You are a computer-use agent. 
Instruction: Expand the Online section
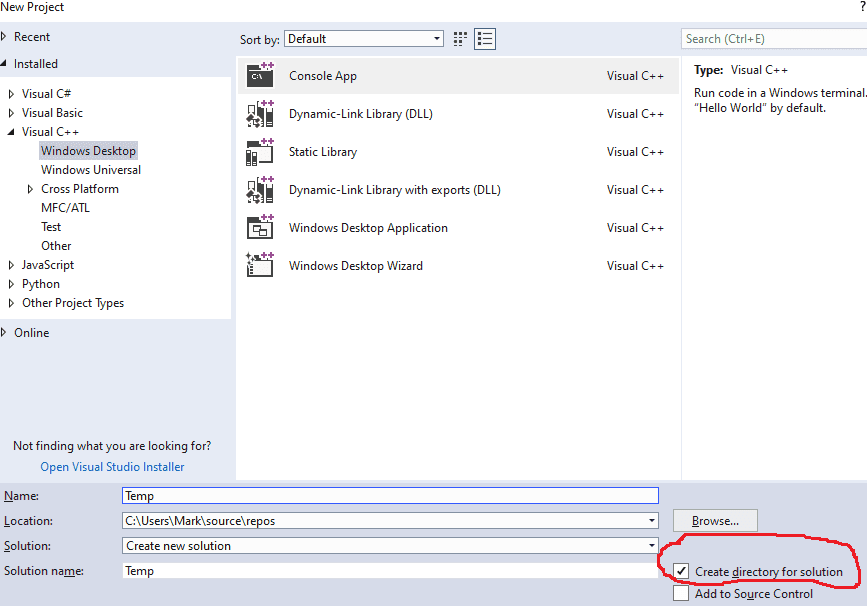click(x=4, y=332)
